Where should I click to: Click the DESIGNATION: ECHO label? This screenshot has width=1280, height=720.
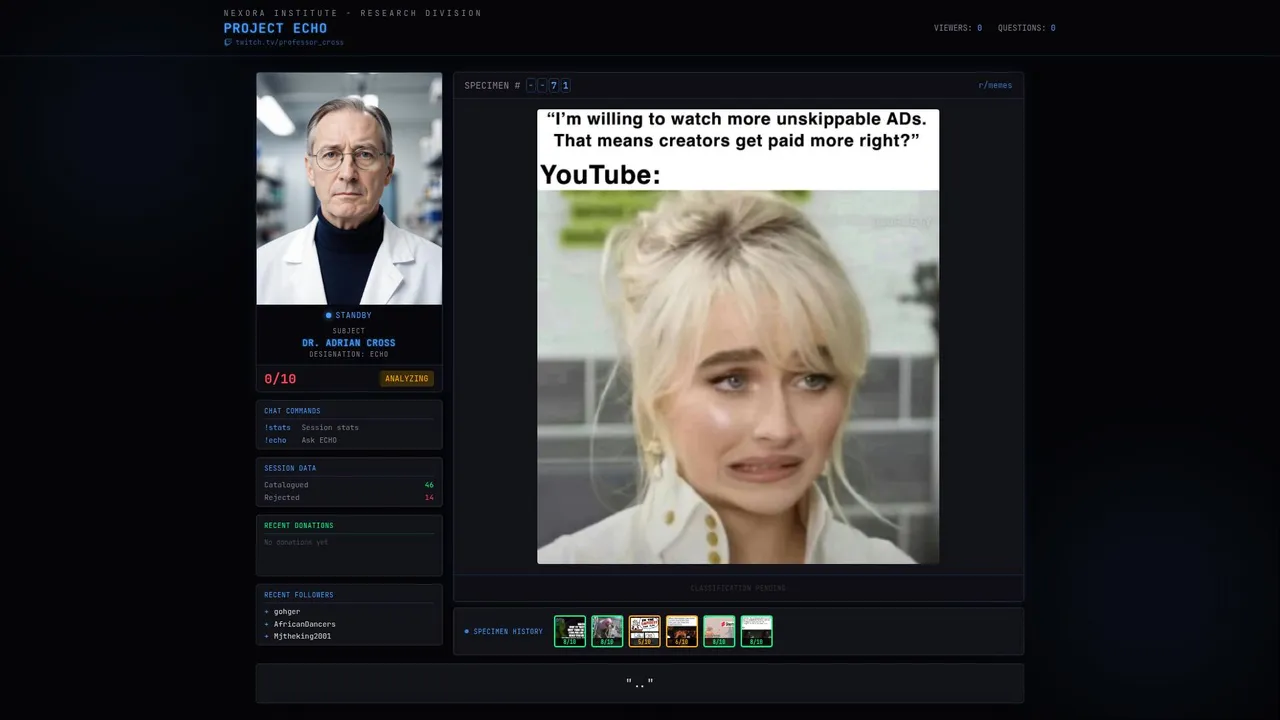pyautogui.click(x=349, y=354)
